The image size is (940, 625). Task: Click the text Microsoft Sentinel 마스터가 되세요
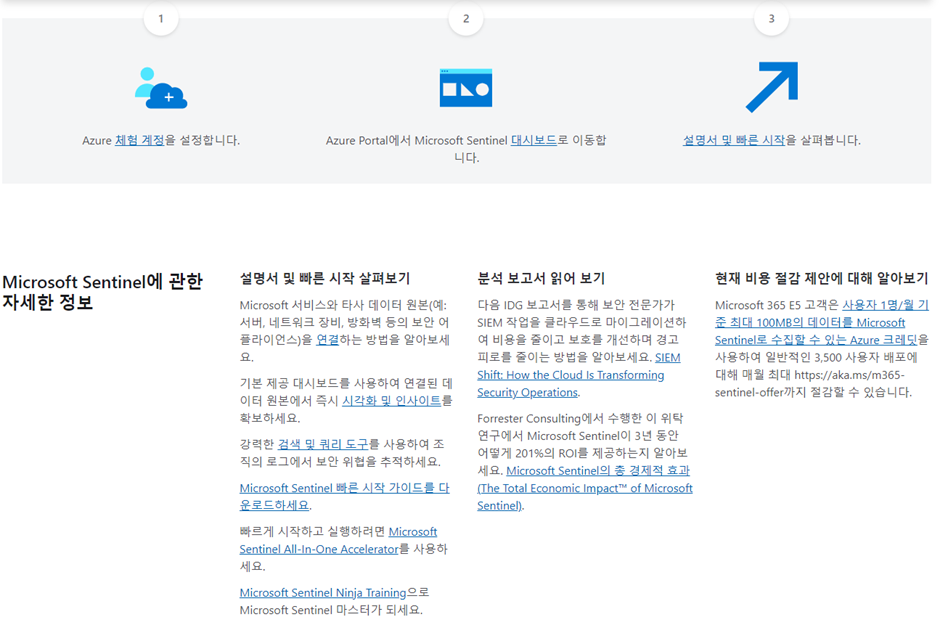[x=331, y=610]
